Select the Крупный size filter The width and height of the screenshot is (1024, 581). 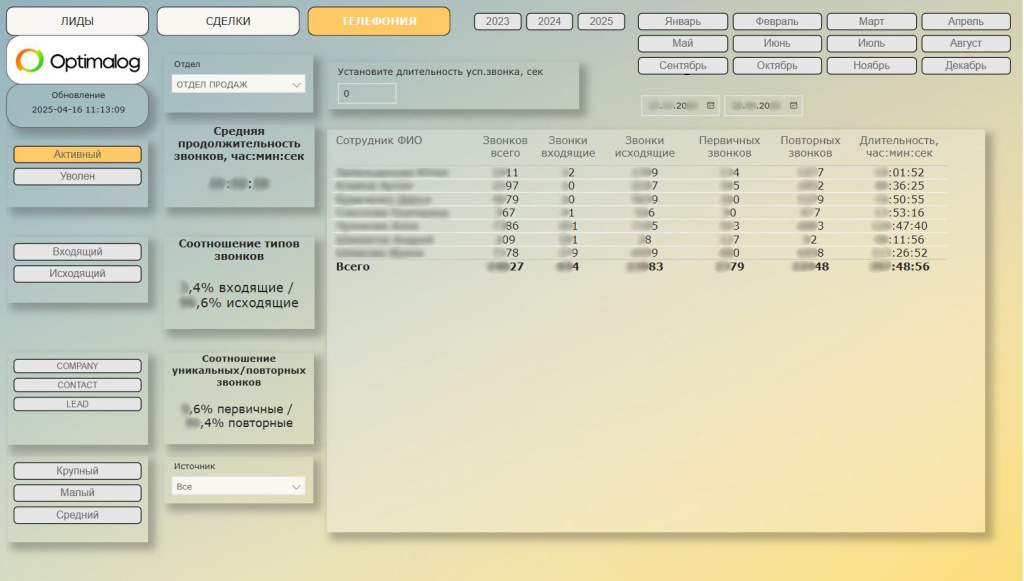pos(77,471)
